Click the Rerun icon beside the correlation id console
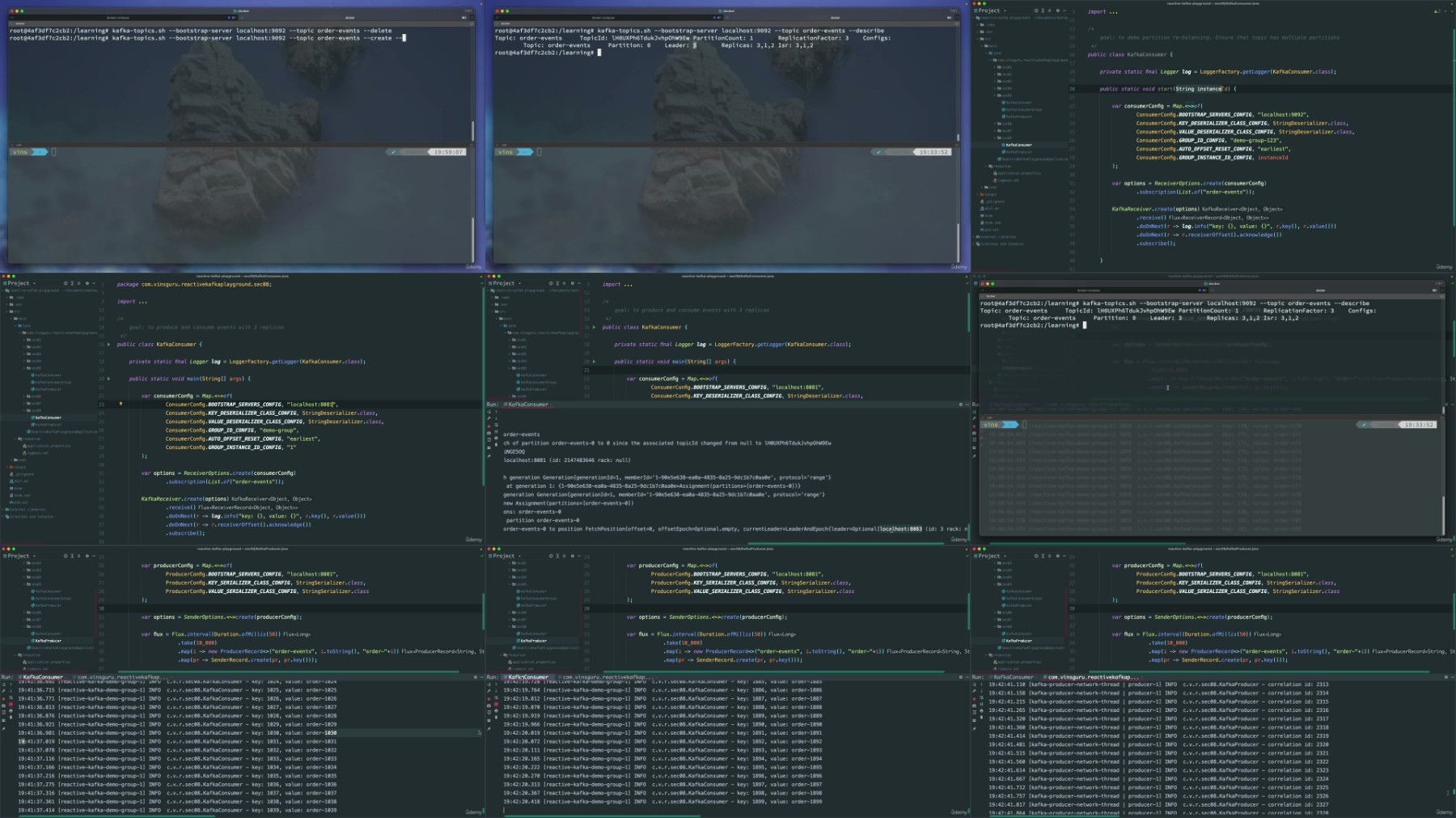The height and width of the screenshot is (818, 1456). coord(974,685)
